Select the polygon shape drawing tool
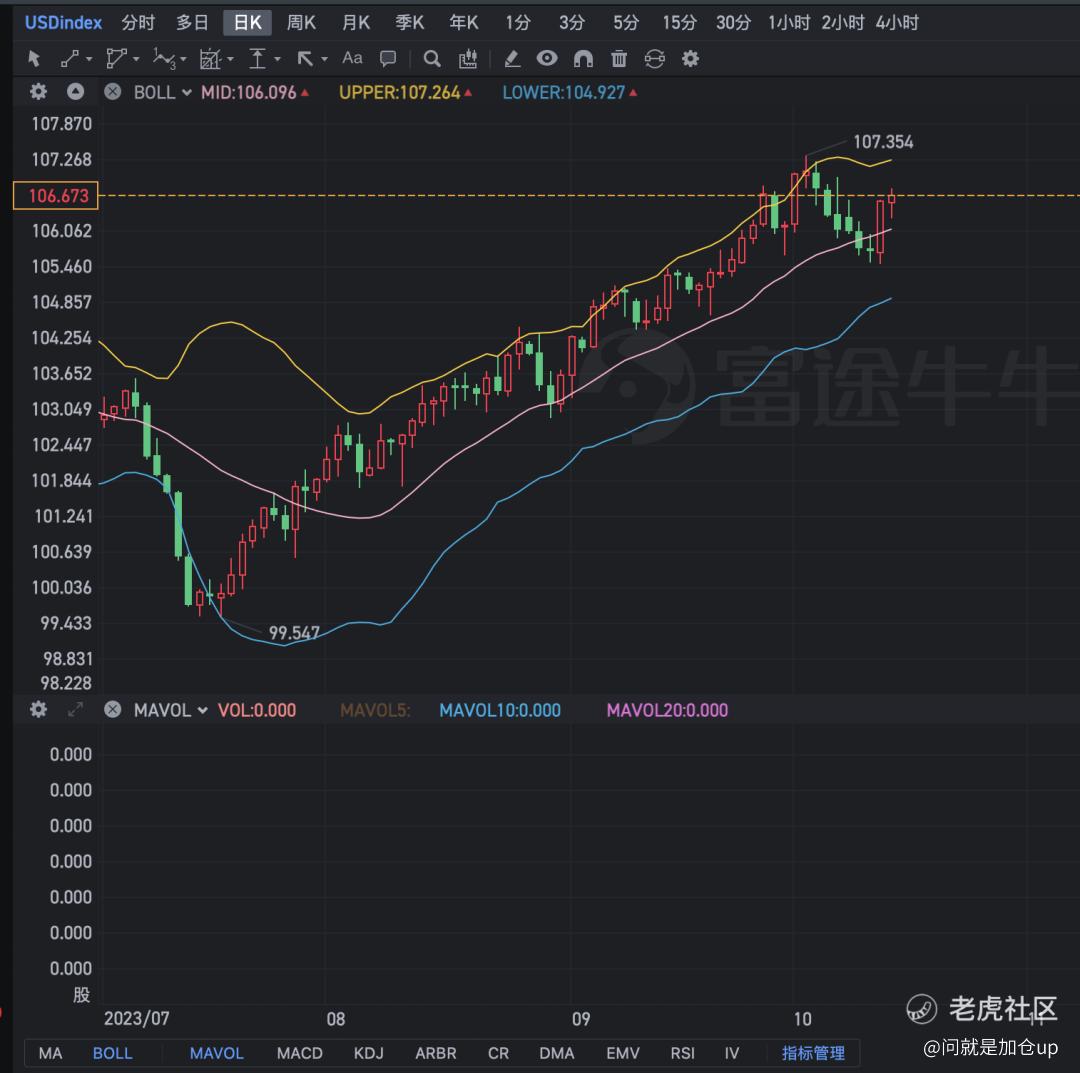The image size is (1080, 1073). click(x=116, y=59)
